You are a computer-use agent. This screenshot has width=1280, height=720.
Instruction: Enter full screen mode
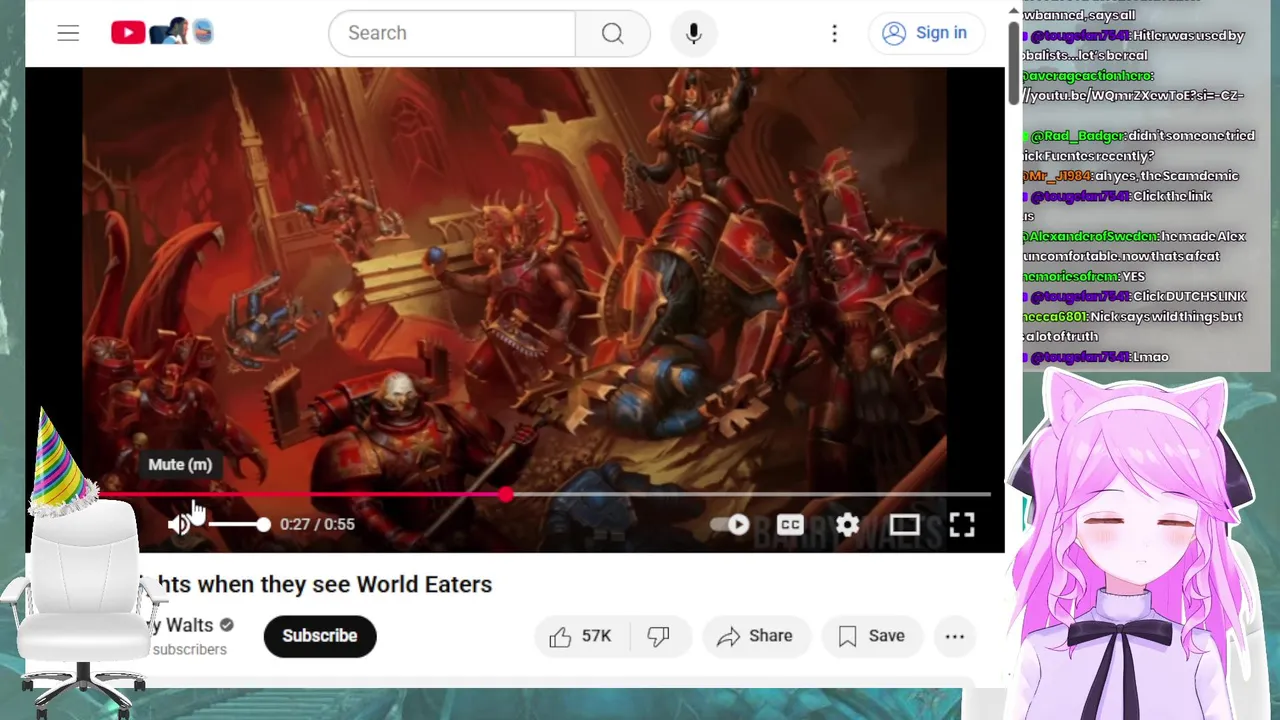point(962,524)
